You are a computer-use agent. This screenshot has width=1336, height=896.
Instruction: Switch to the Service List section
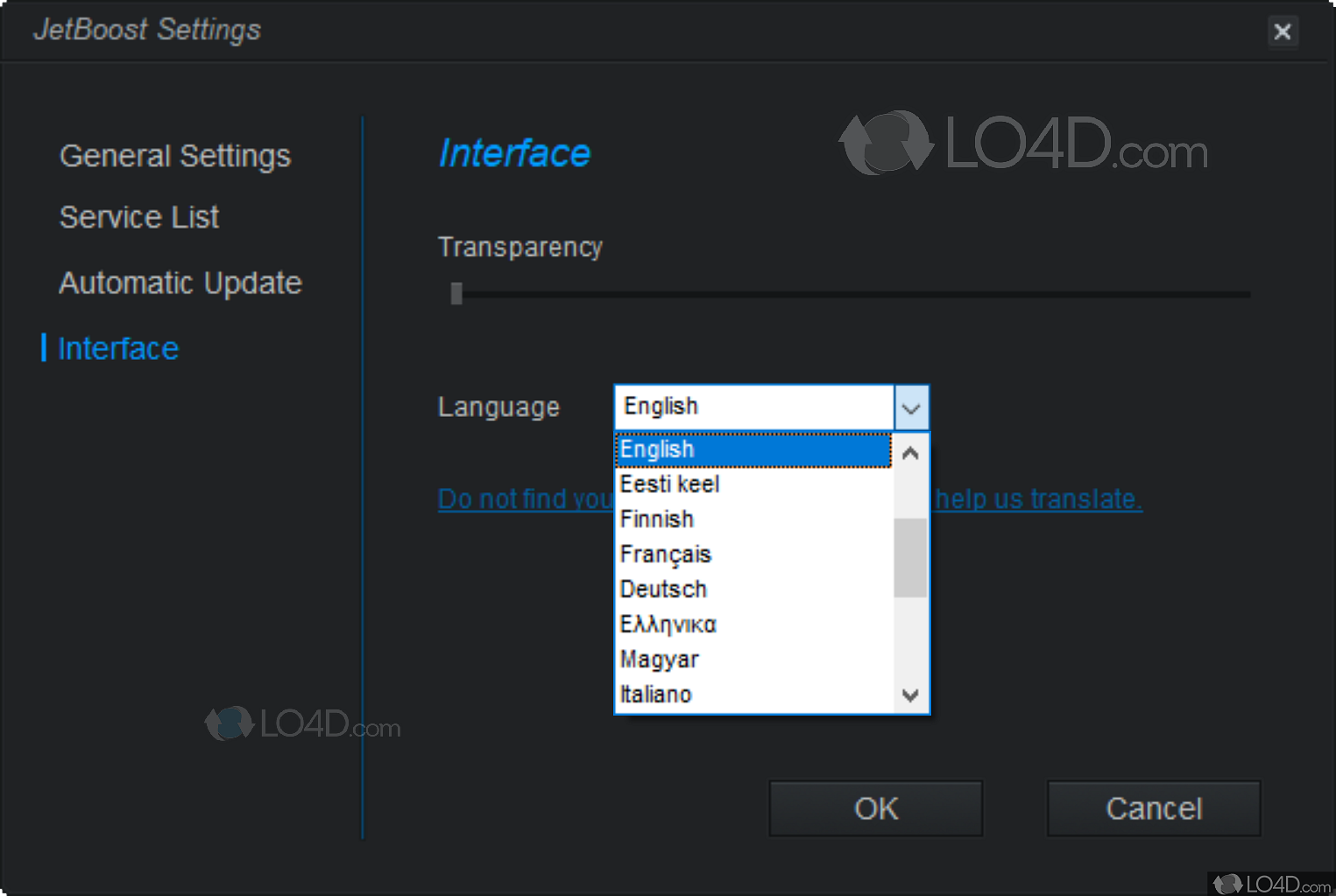pos(138,217)
